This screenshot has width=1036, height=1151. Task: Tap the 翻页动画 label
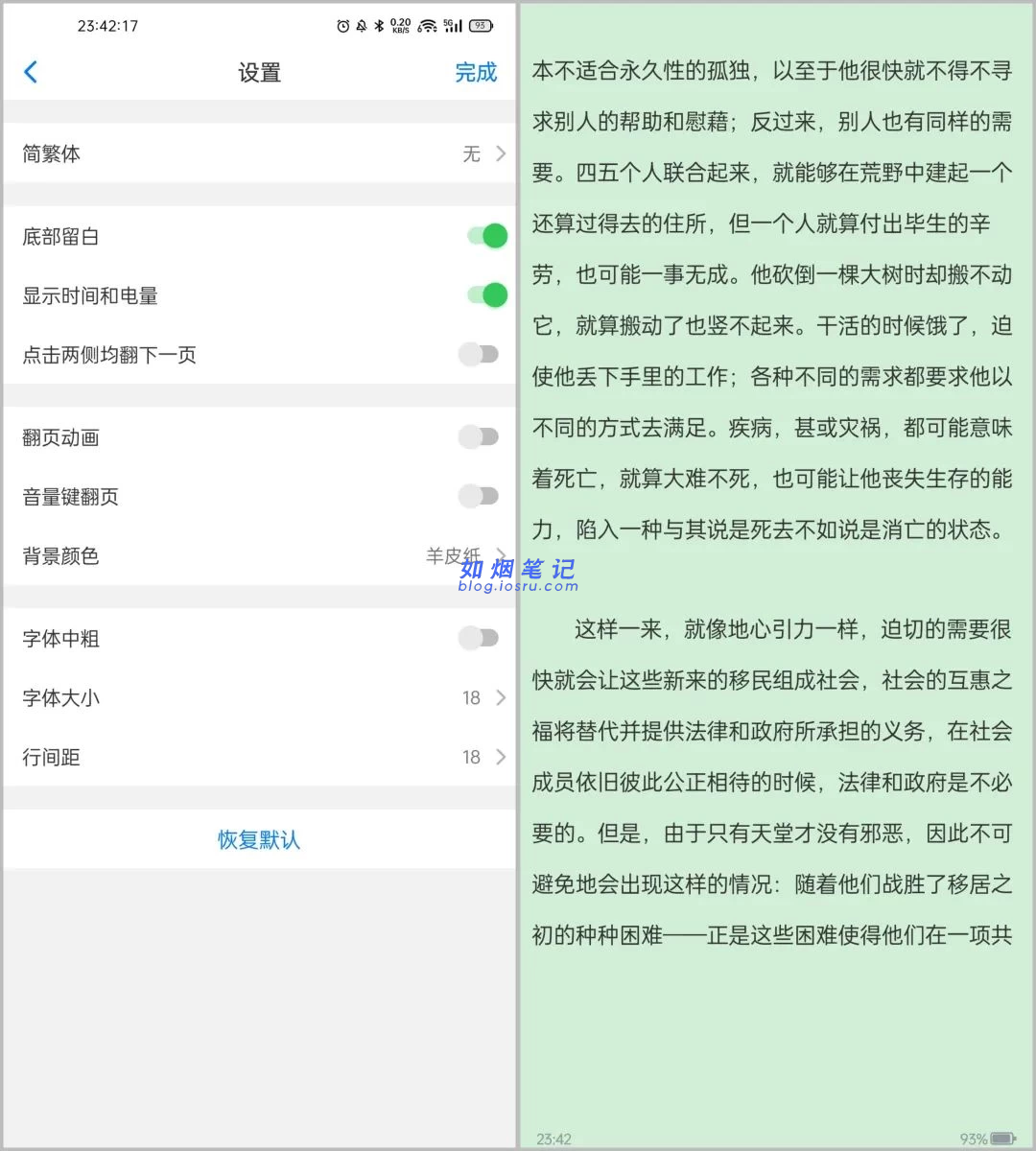coord(61,437)
